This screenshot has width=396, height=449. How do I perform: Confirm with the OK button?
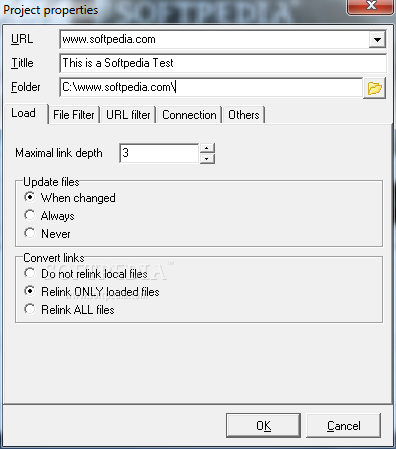263,426
